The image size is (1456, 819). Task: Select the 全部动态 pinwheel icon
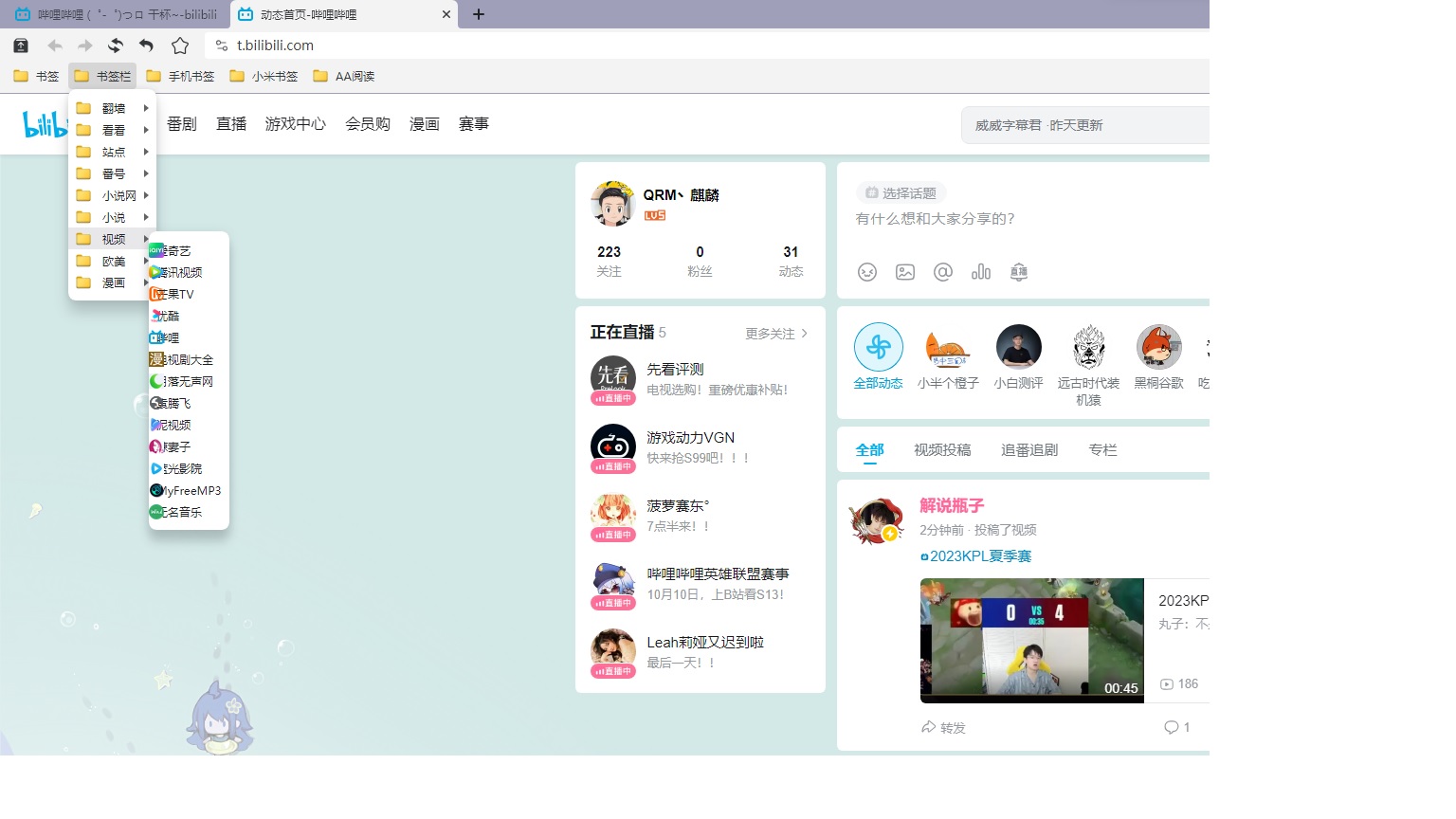point(879,347)
